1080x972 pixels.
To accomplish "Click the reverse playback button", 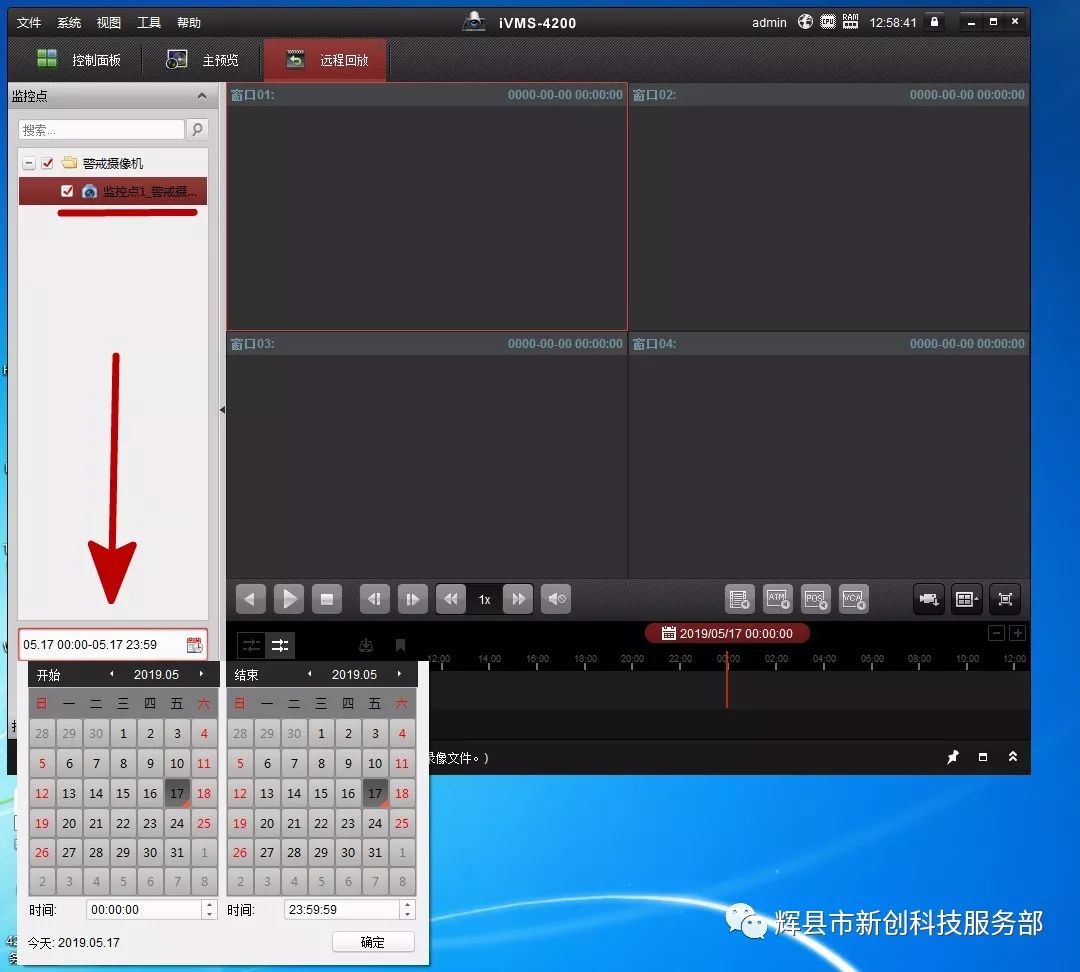I will click(x=251, y=599).
